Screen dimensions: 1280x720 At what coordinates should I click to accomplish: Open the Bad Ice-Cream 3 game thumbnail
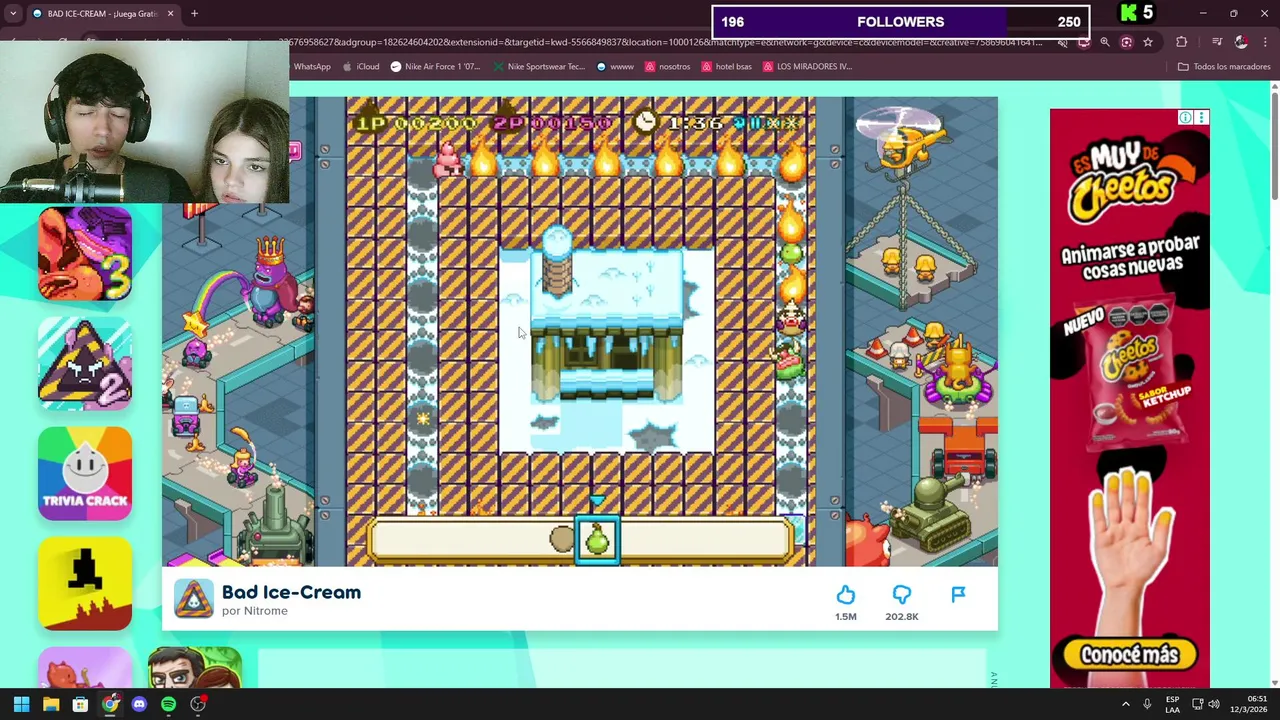click(x=85, y=254)
